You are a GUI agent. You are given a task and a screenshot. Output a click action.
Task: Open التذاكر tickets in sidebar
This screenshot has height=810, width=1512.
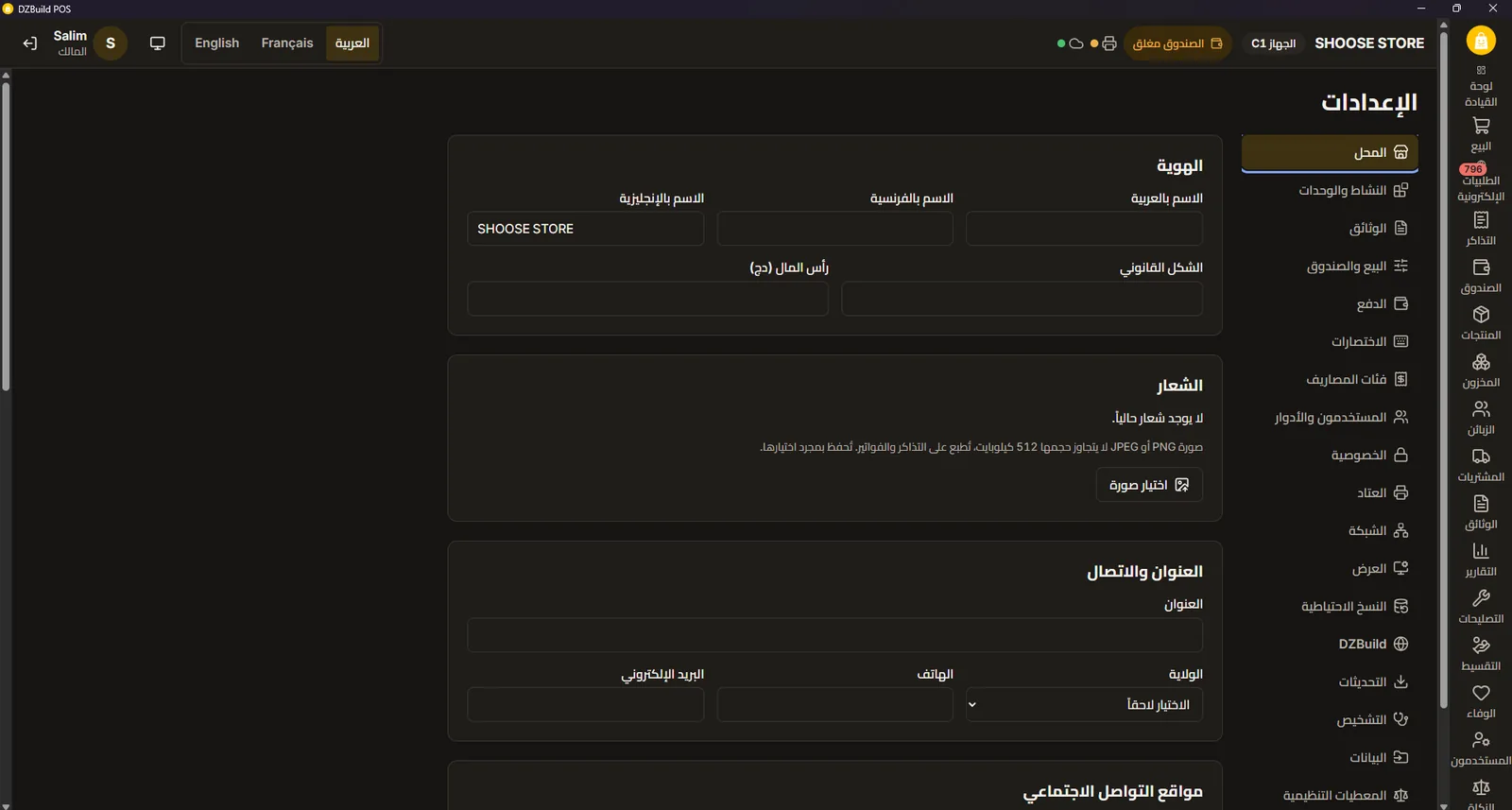click(1481, 228)
